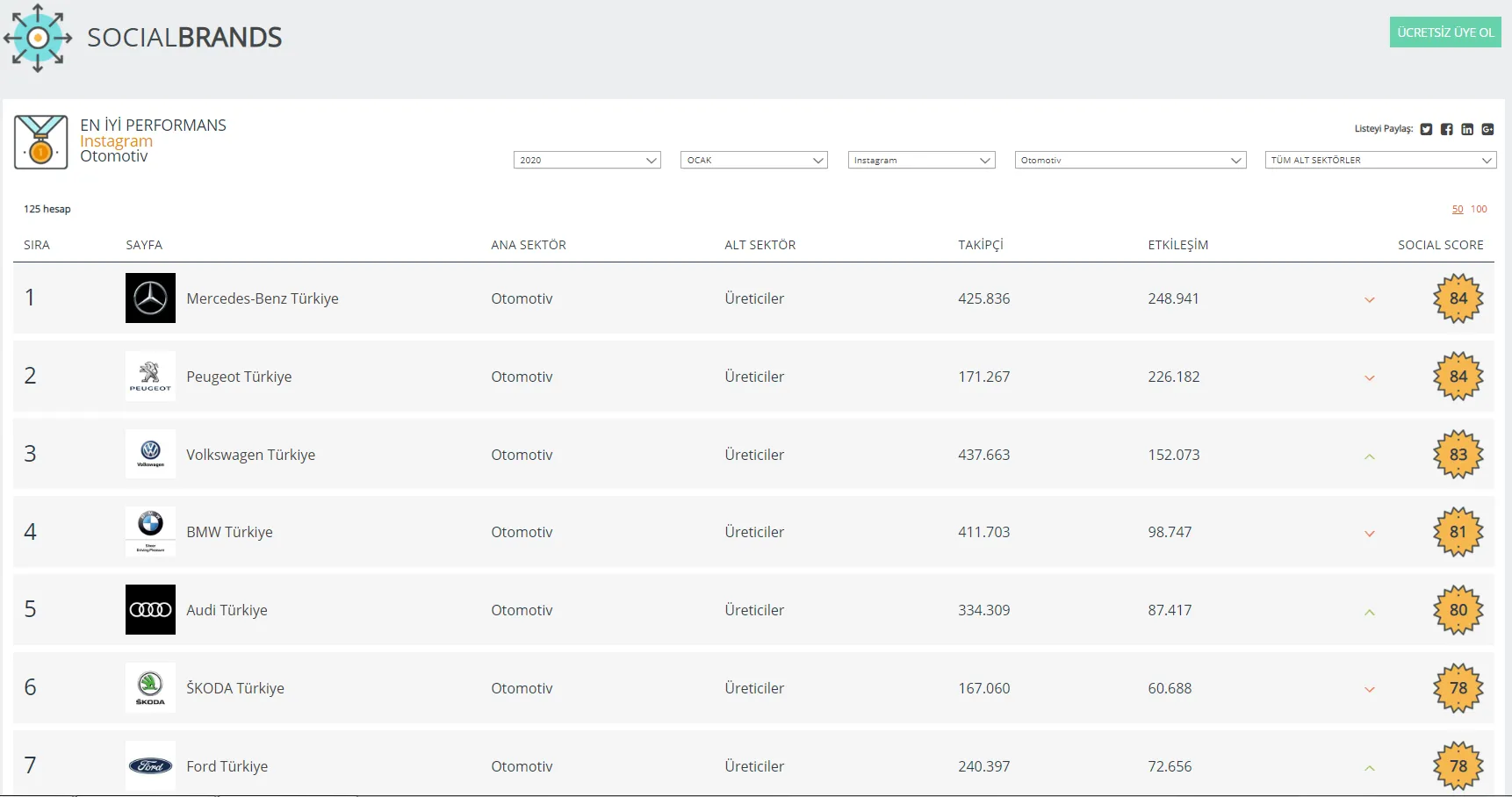Open ŠKODA Türkiye page link
1512x797 pixels.
(235, 688)
